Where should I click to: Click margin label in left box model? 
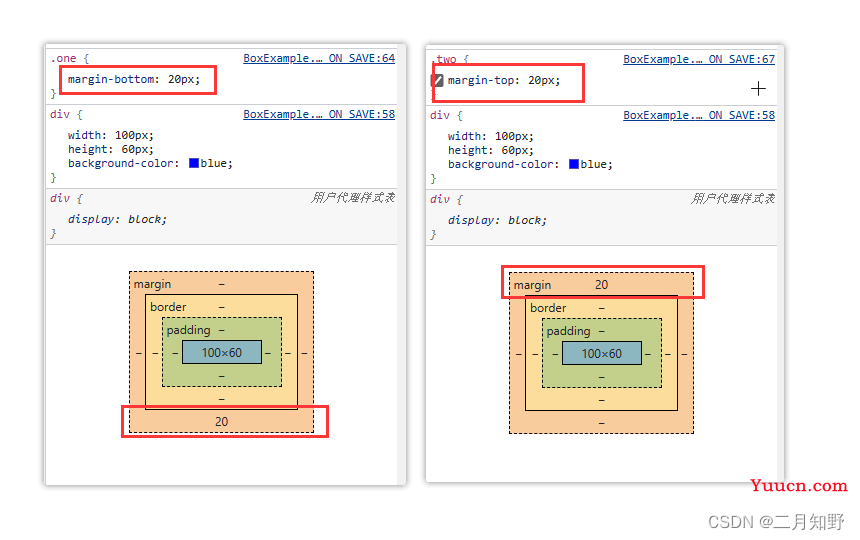(152, 284)
